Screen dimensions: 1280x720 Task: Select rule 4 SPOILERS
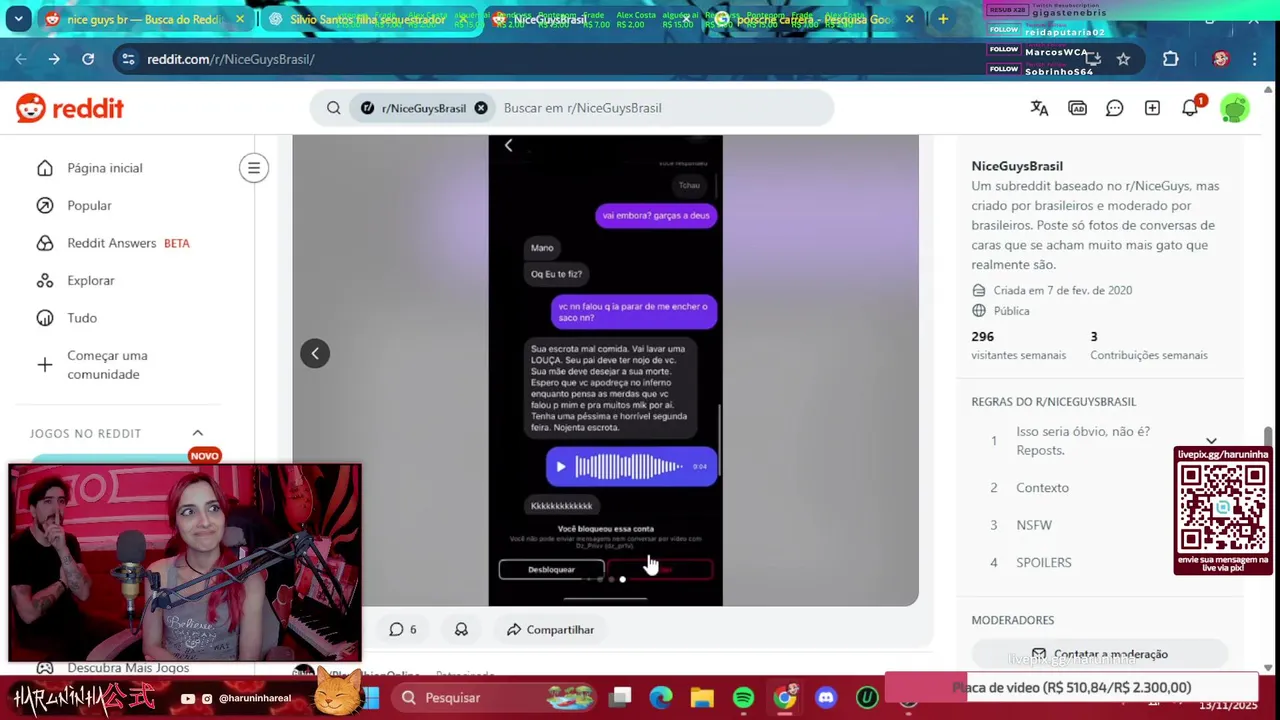(x=1043, y=562)
